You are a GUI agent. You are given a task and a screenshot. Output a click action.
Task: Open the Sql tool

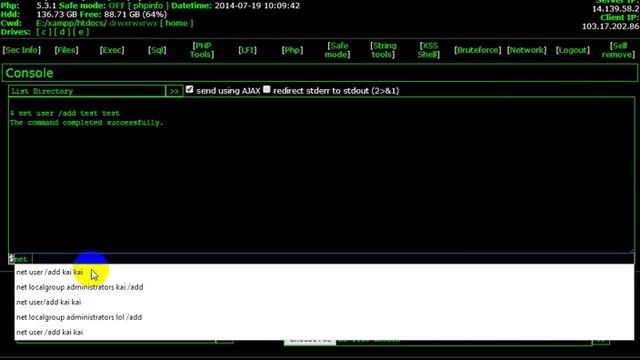[157, 50]
